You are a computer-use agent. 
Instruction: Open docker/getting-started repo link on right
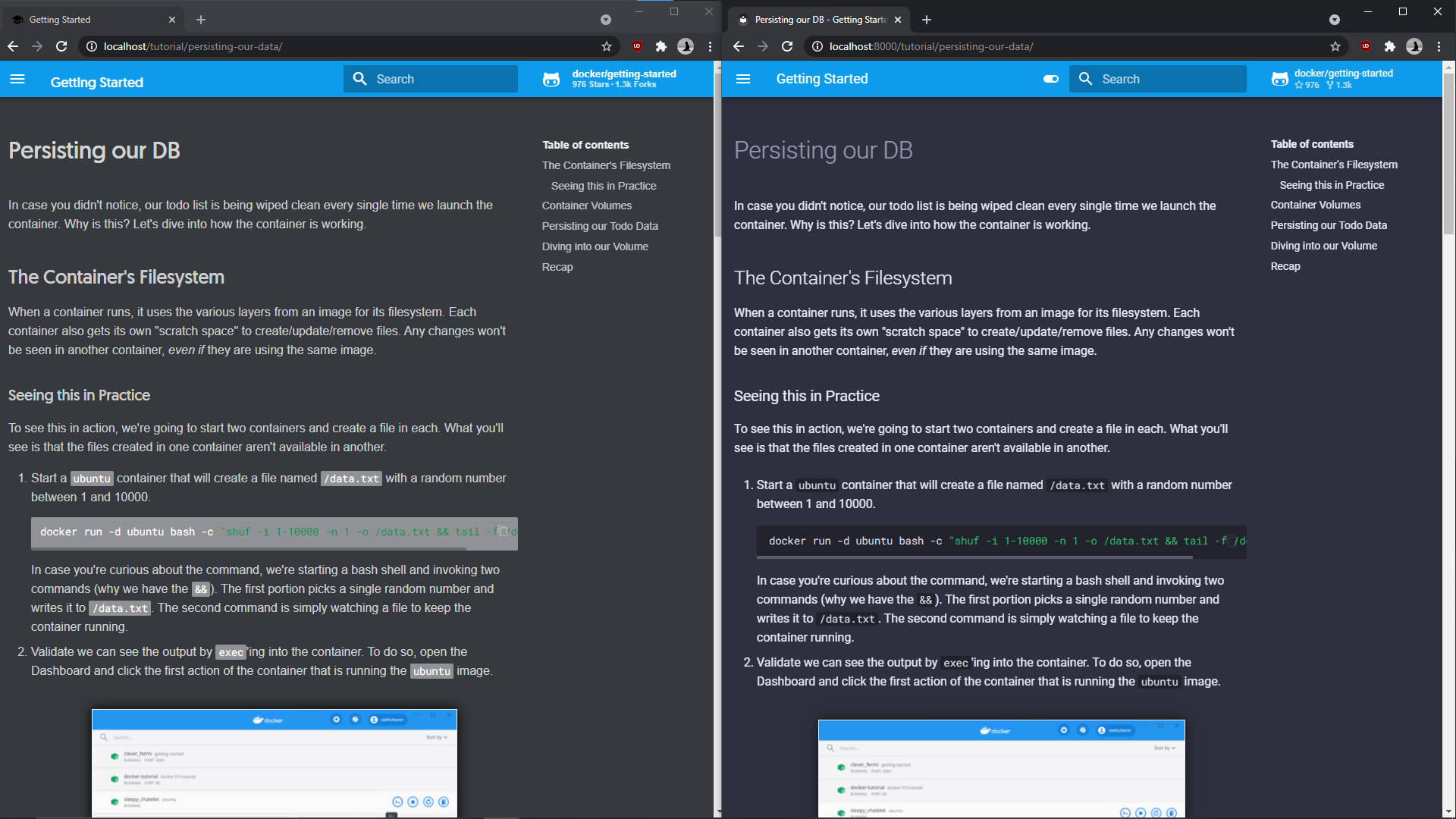[x=1342, y=79]
